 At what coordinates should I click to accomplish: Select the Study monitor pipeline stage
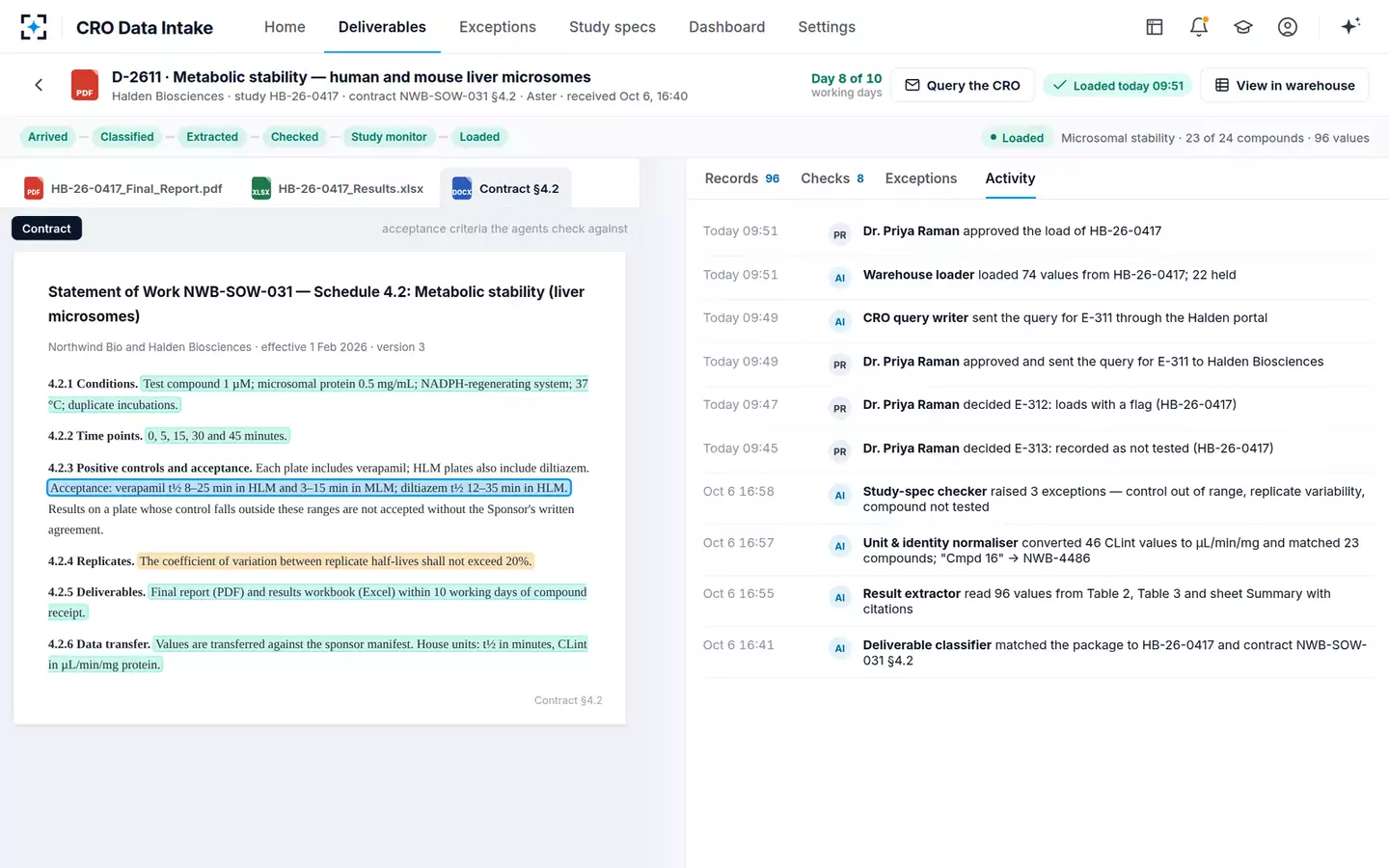(389, 137)
